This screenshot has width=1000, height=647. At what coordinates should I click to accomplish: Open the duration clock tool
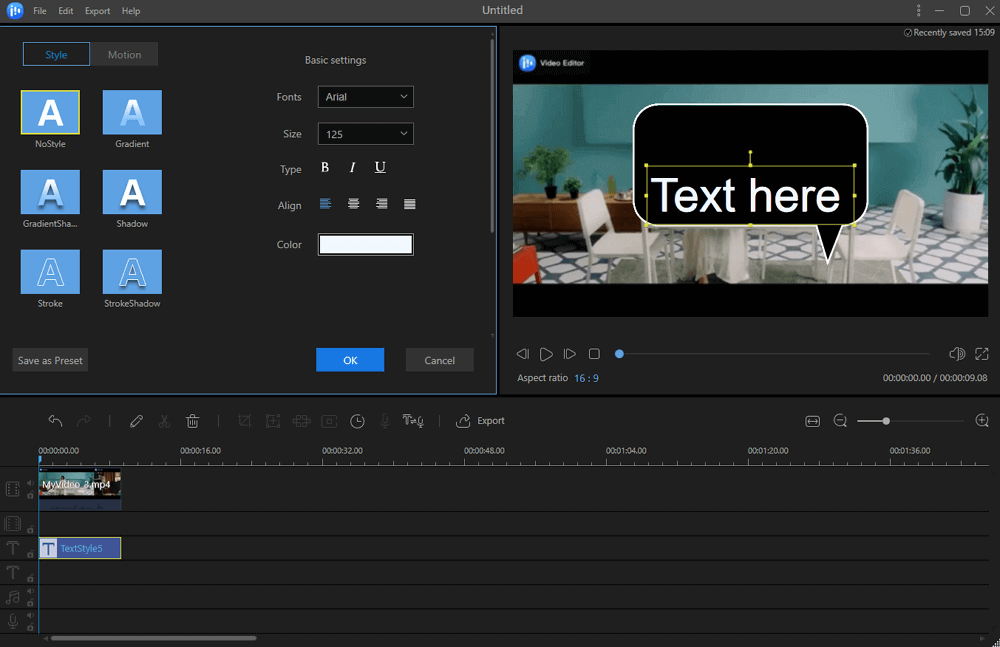[357, 421]
